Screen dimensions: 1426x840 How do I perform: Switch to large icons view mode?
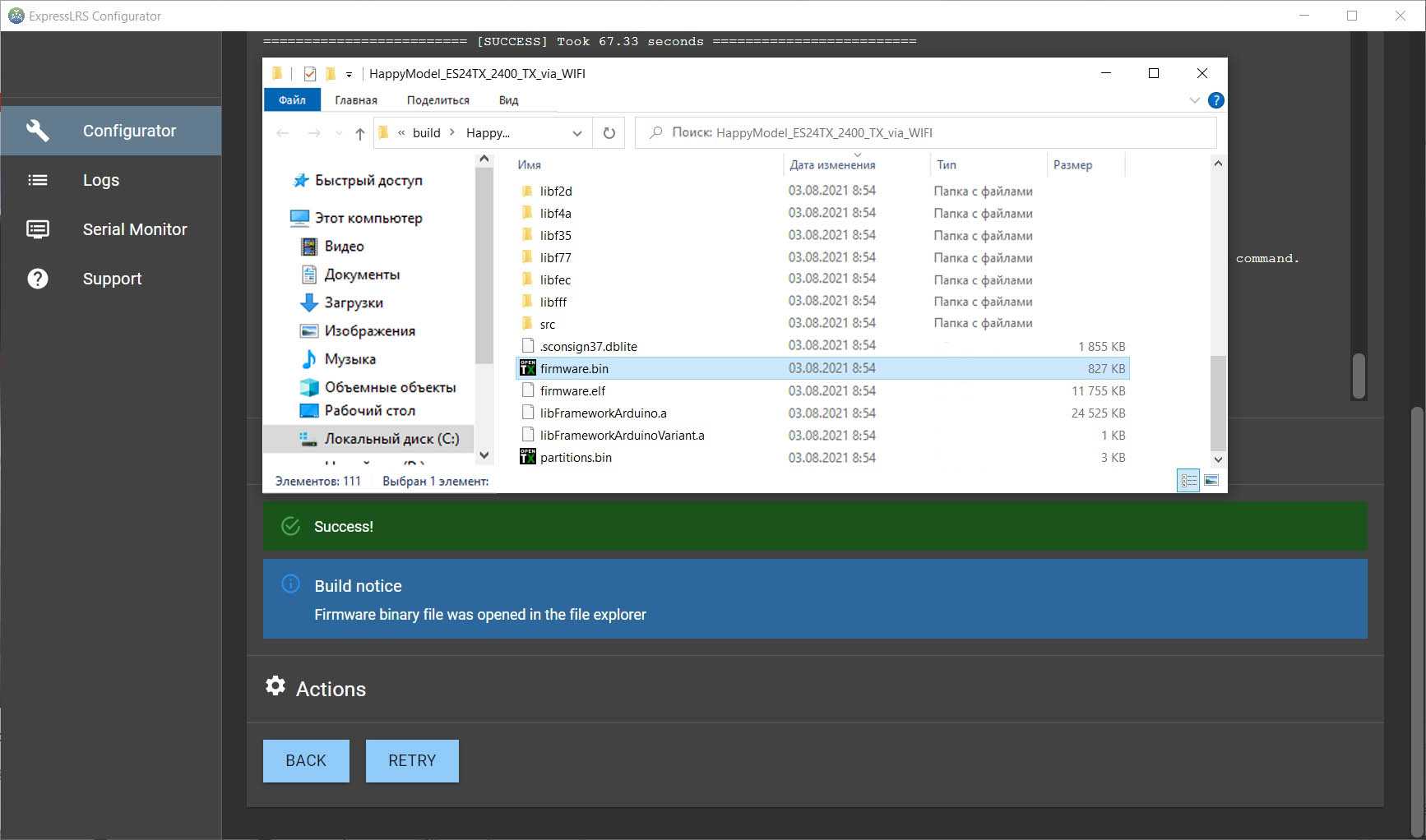(x=1211, y=481)
